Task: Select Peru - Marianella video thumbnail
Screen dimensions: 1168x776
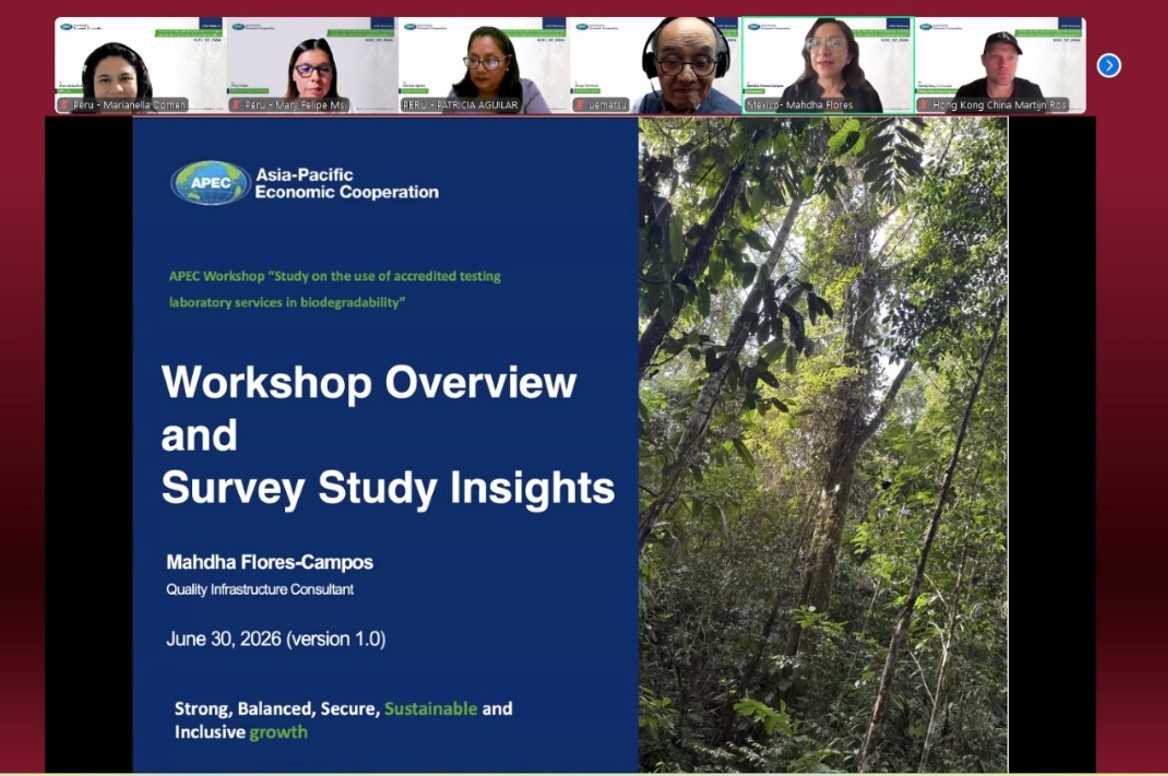Action: (x=141, y=66)
